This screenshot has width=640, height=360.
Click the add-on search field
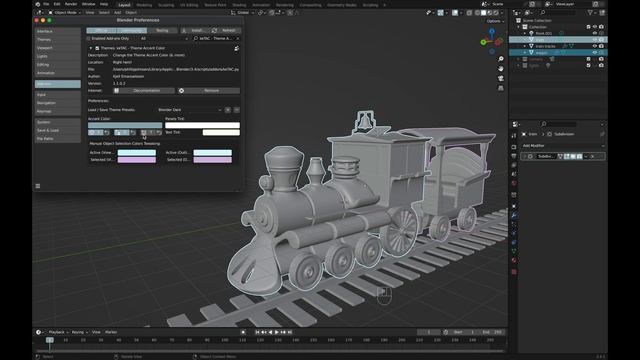coord(216,38)
